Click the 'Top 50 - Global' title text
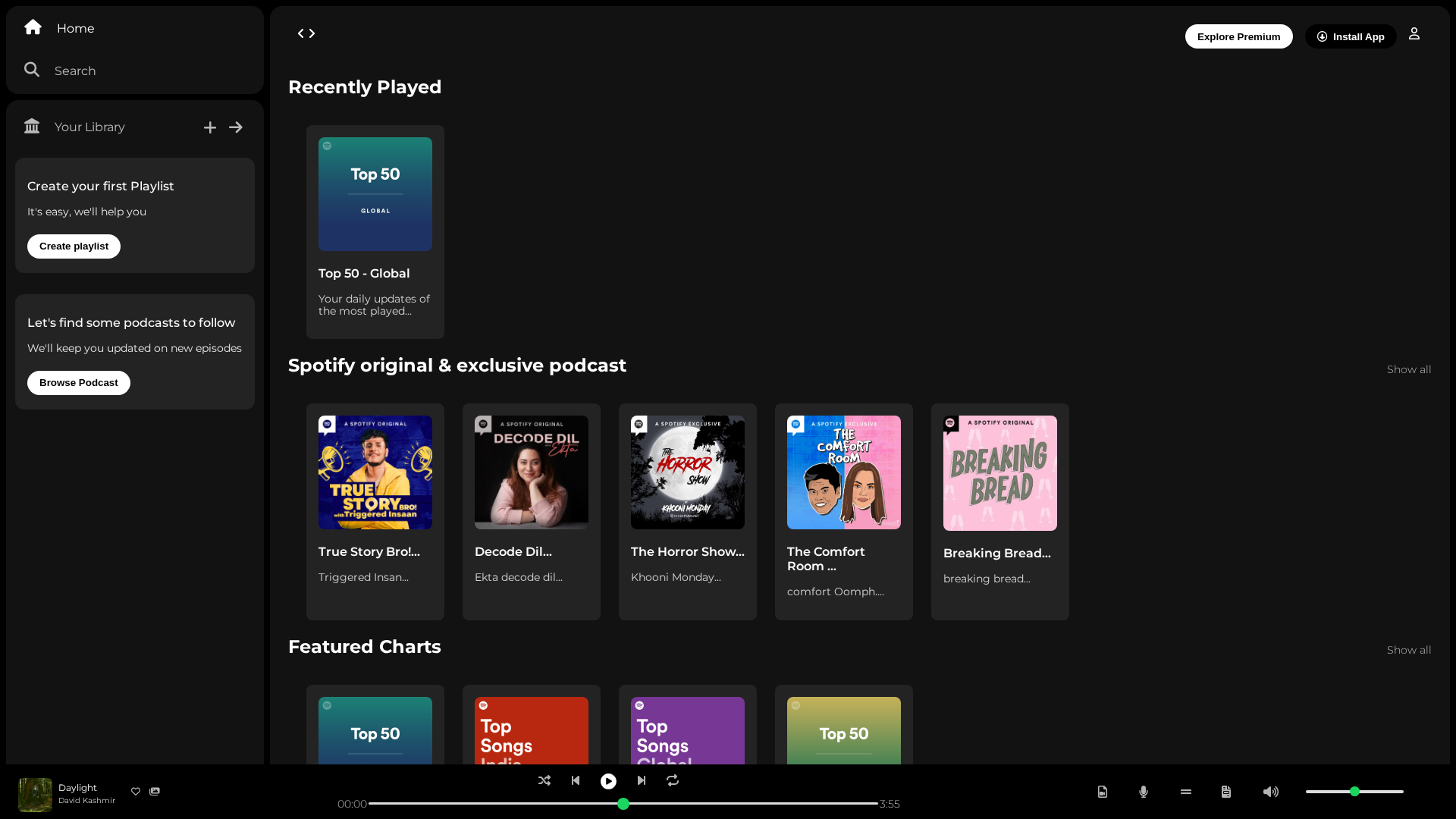 pos(364,274)
